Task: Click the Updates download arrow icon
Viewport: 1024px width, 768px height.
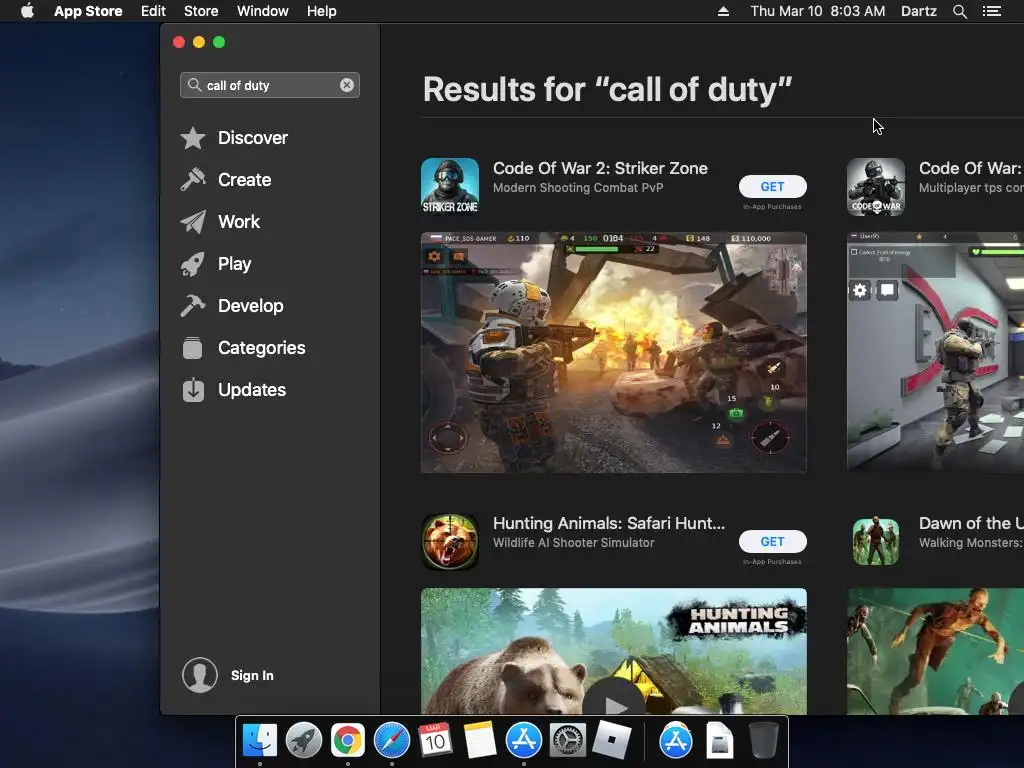Action: (193, 390)
